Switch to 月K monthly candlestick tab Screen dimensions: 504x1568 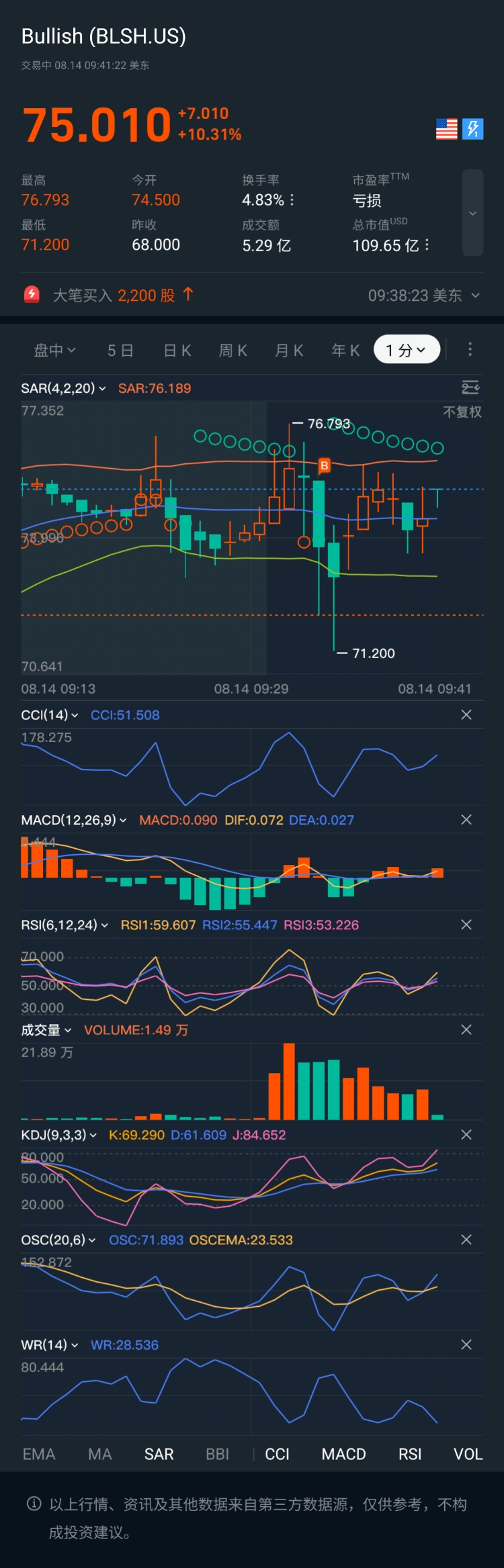(x=289, y=350)
